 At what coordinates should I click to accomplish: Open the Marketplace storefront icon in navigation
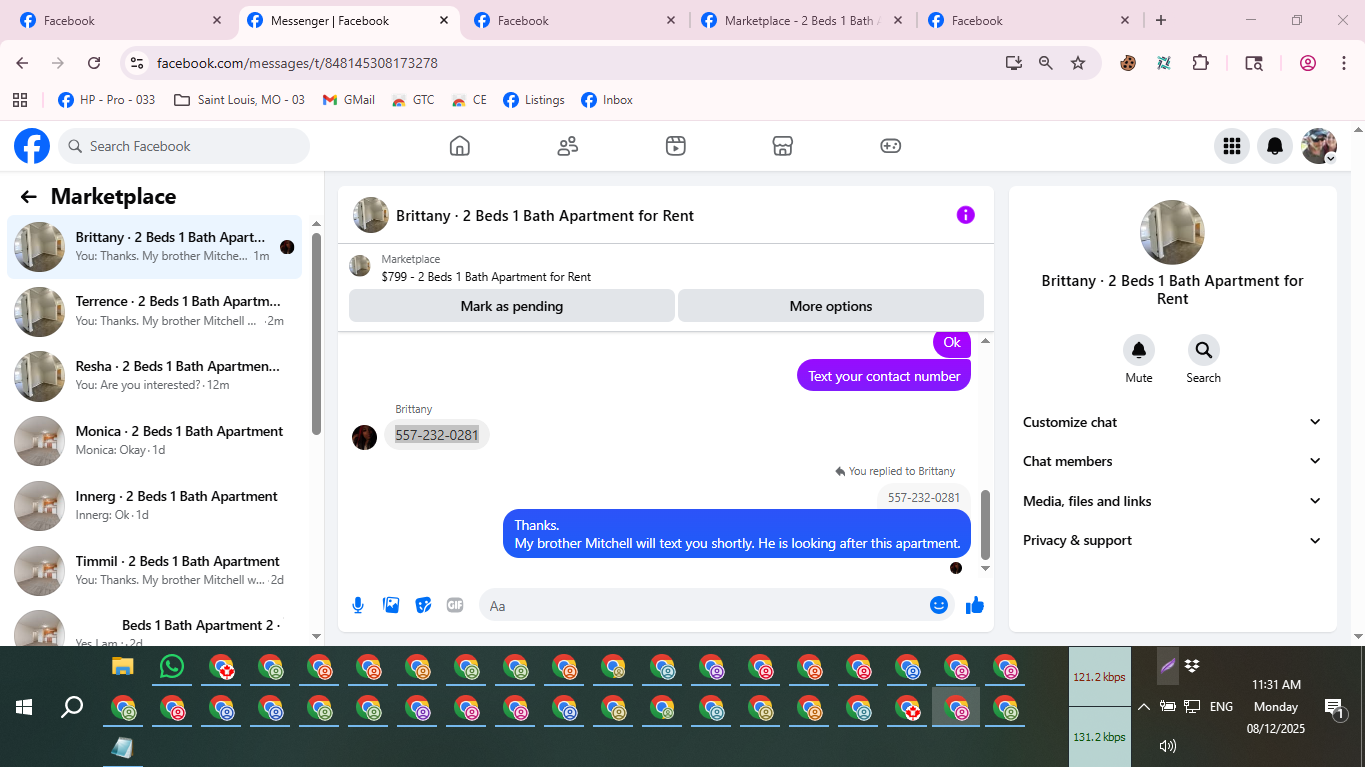click(783, 146)
